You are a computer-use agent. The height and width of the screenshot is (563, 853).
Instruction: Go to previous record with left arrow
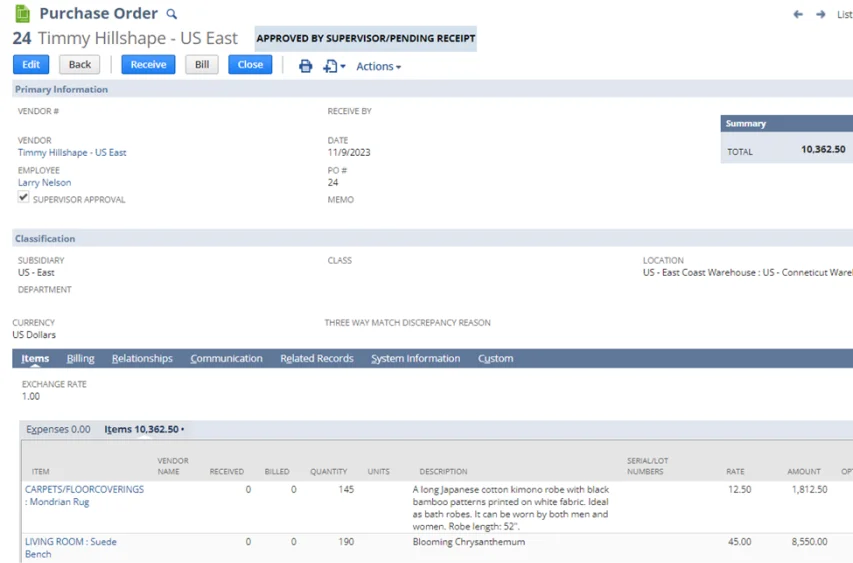pos(798,15)
